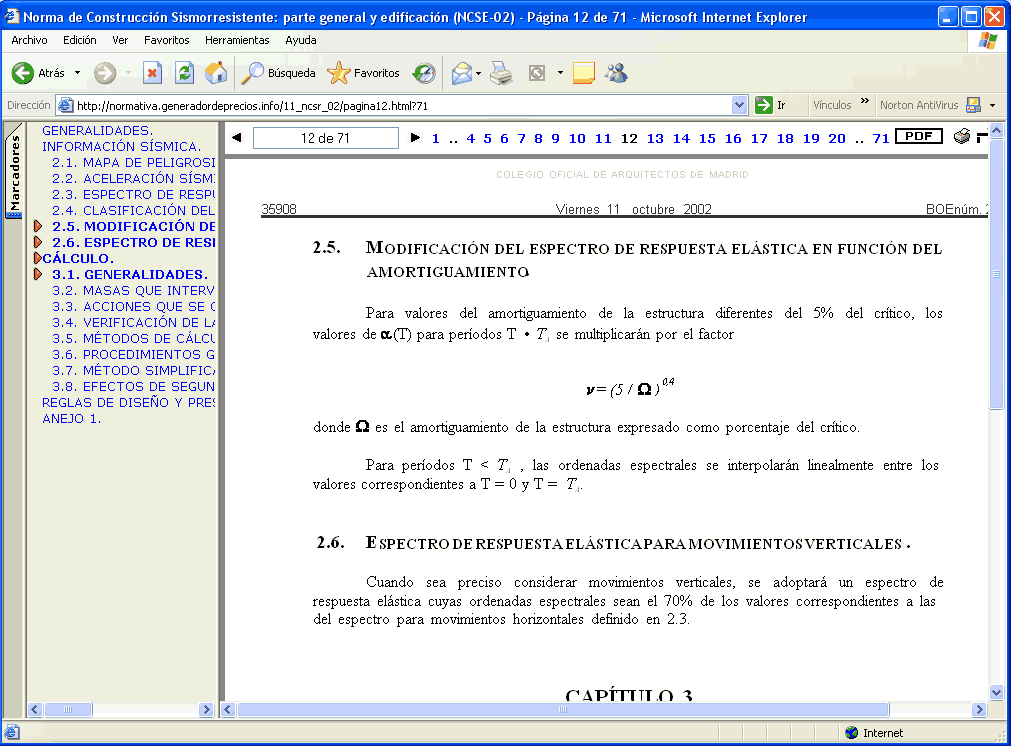The height and width of the screenshot is (746, 1011).
Task: Go back with the Atrás button
Action: [x=37, y=73]
